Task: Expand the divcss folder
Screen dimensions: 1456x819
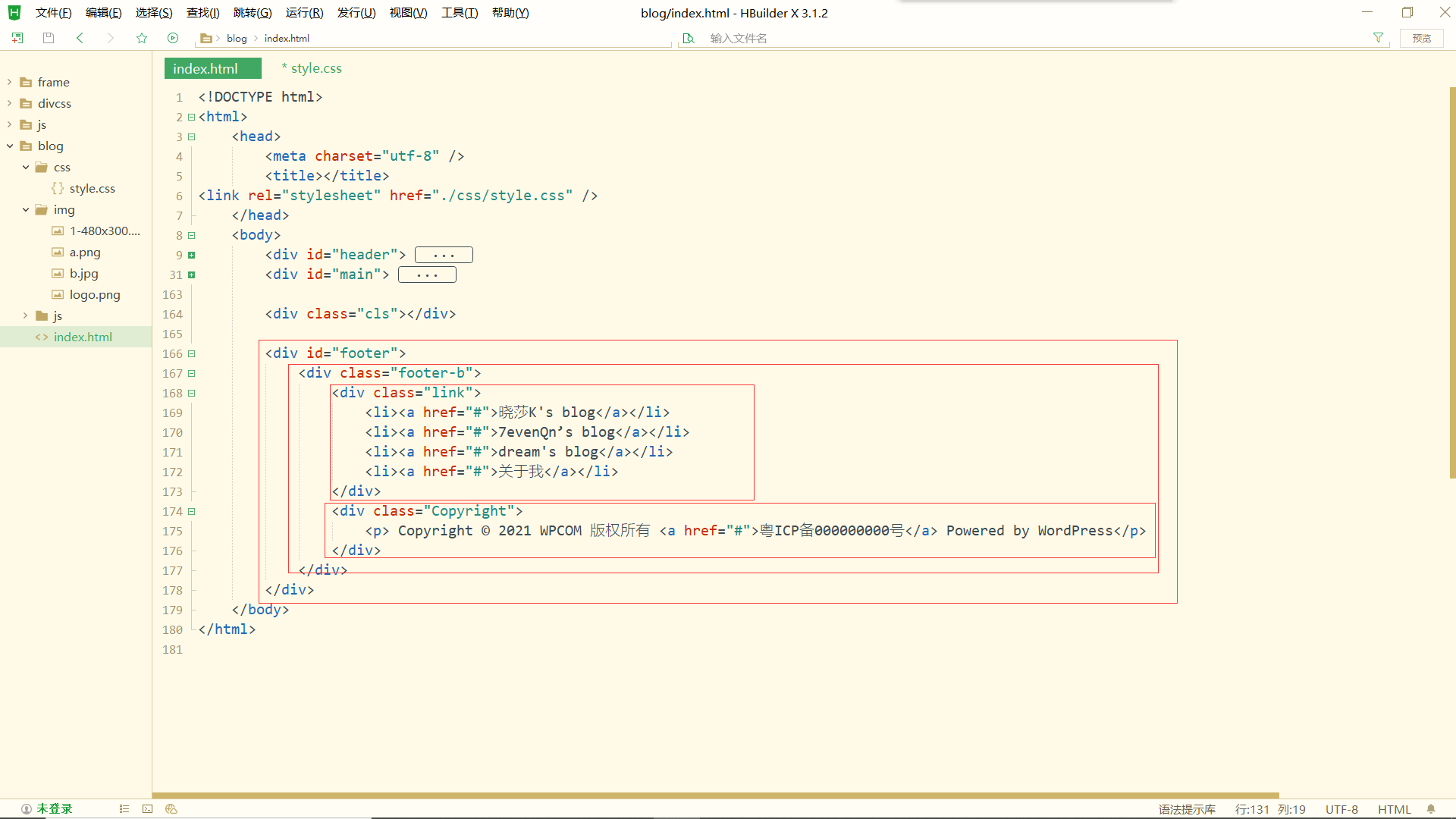Action: point(9,103)
